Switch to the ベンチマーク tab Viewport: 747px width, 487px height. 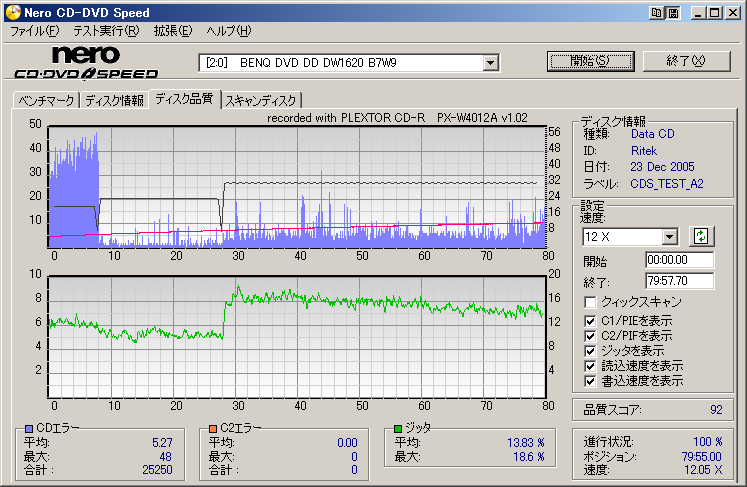46,100
